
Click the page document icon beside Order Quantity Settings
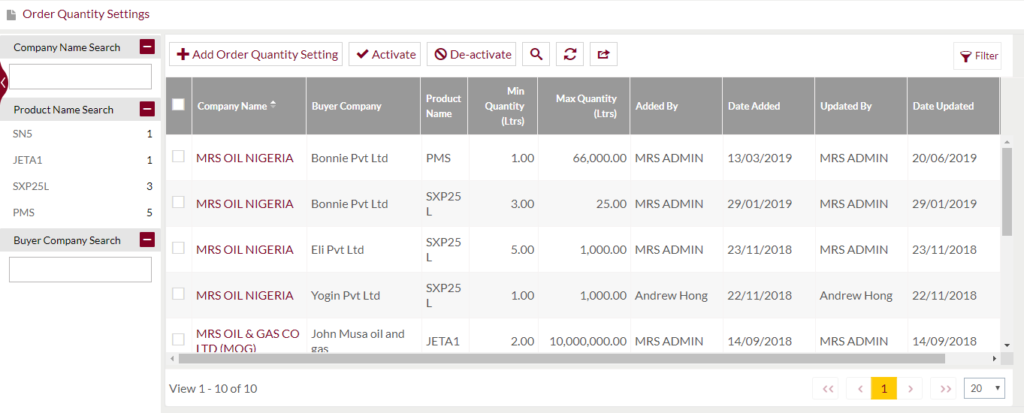point(11,14)
